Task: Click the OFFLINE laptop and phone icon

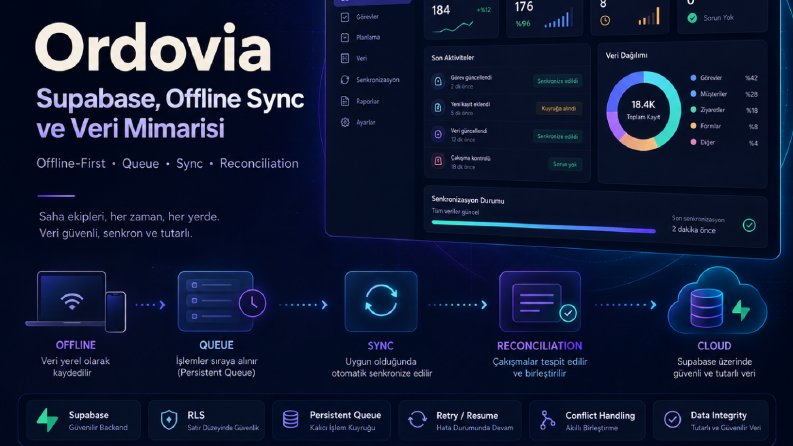Action: pyautogui.click(x=76, y=301)
